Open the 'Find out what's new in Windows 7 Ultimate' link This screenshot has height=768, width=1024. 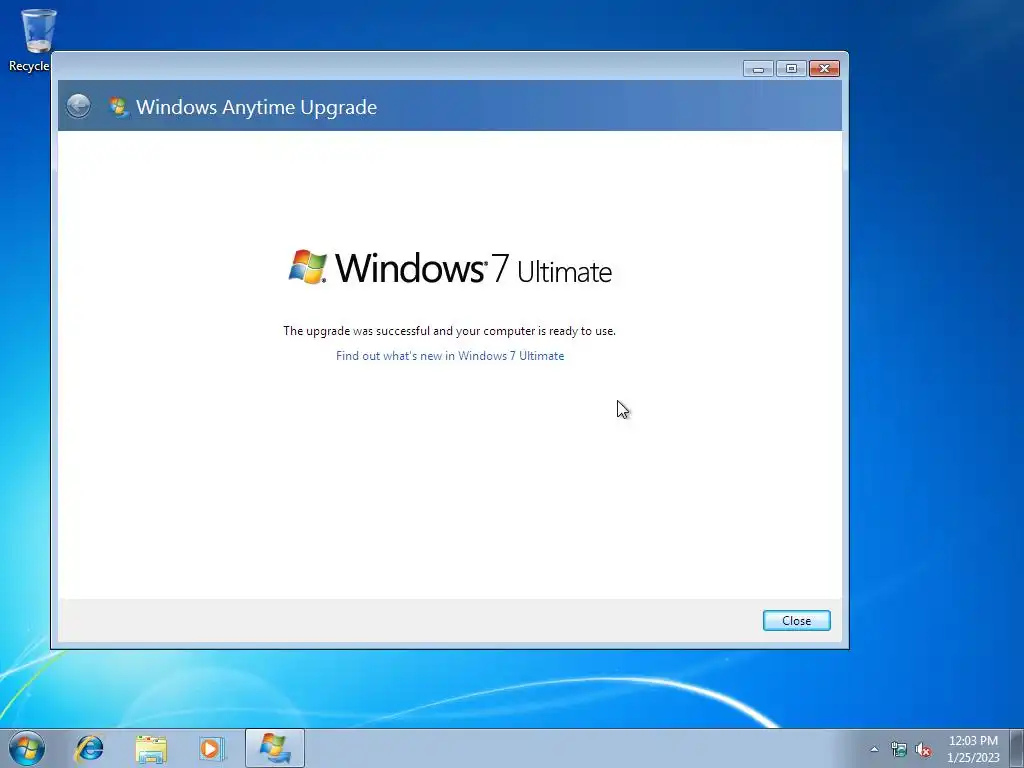click(450, 356)
